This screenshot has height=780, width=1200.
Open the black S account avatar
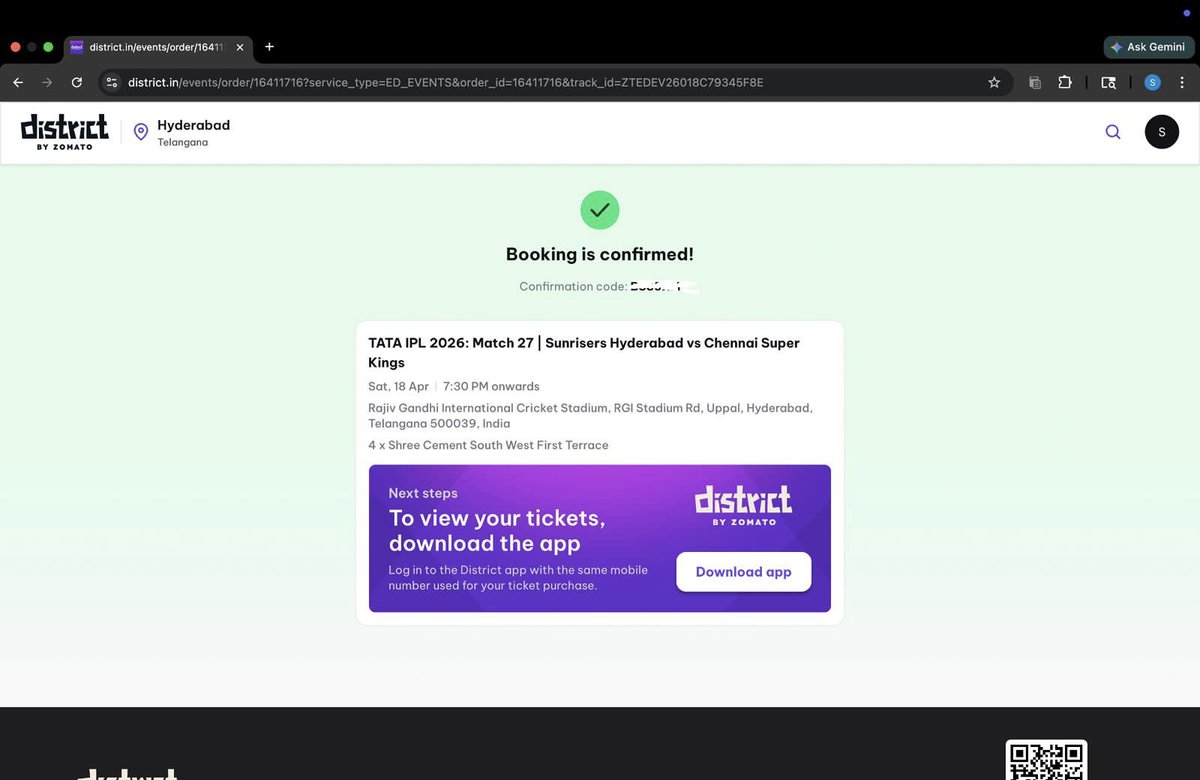(x=1161, y=132)
